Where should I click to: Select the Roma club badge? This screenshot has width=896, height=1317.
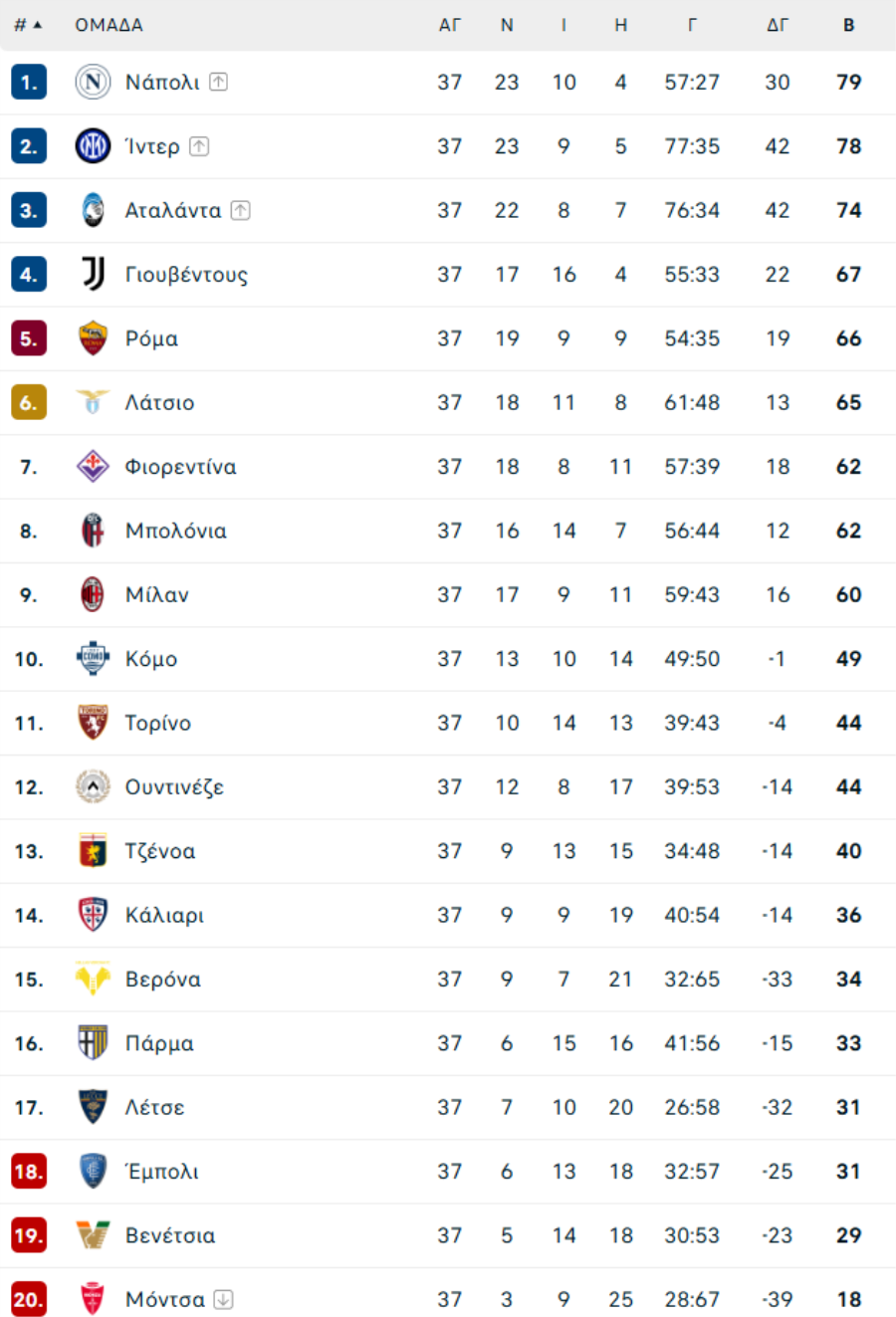tap(93, 338)
